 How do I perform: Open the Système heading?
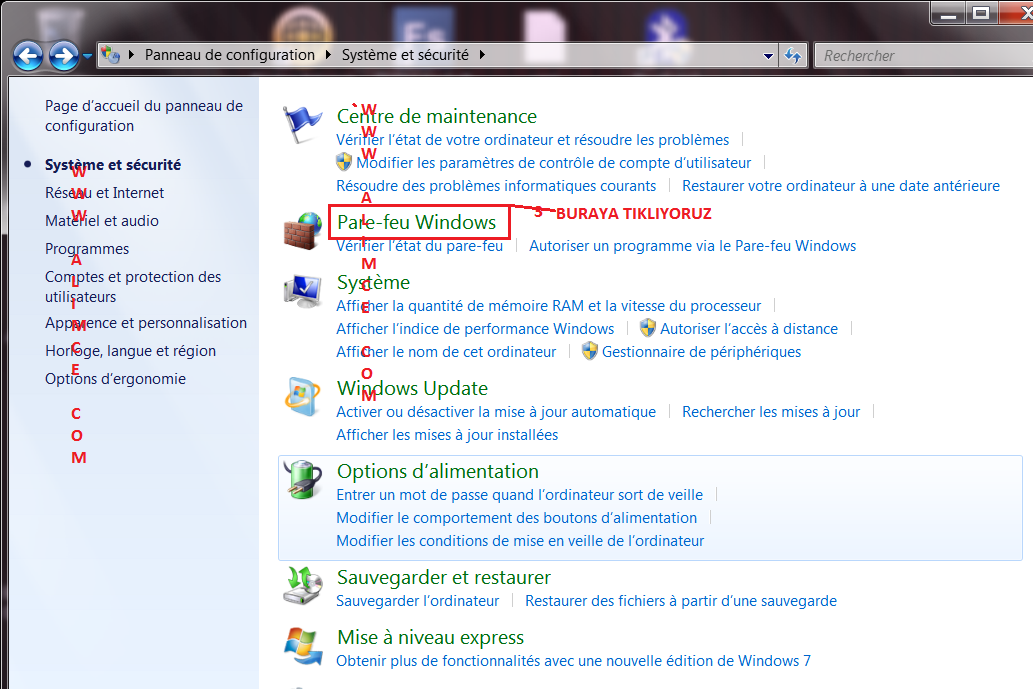pos(374,283)
